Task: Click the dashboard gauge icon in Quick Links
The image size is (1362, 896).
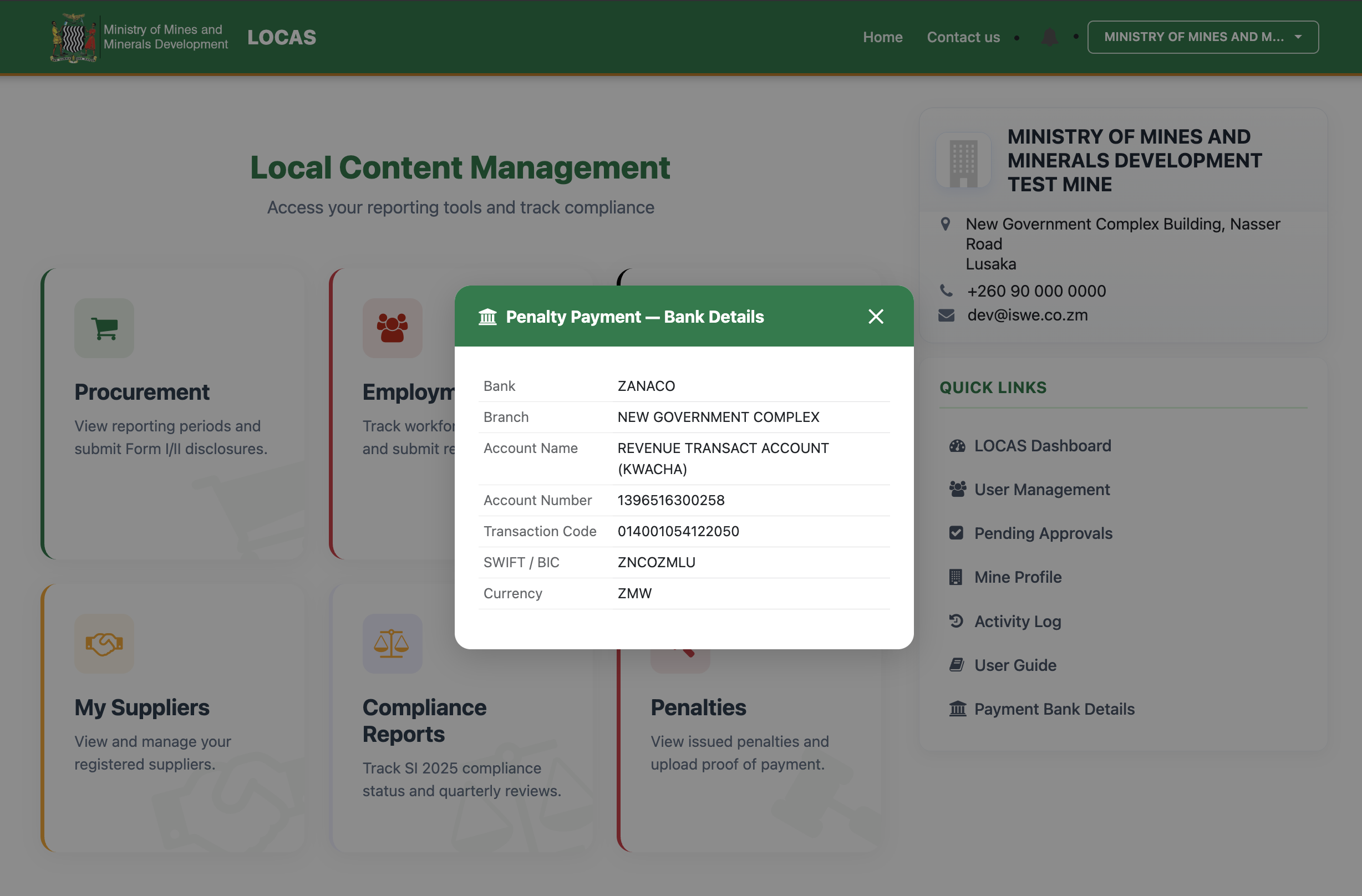Action: 957,446
